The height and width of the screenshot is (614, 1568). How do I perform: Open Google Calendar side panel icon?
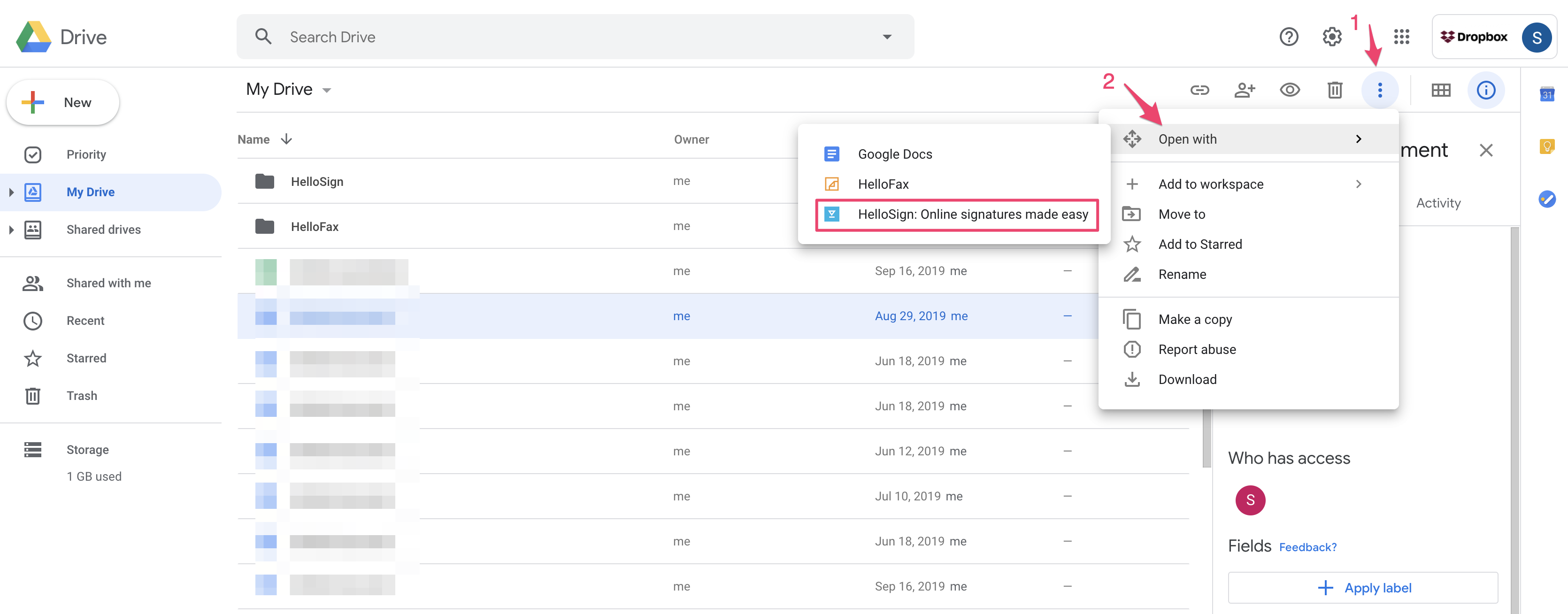pyautogui.click(x=1547, y=94)
